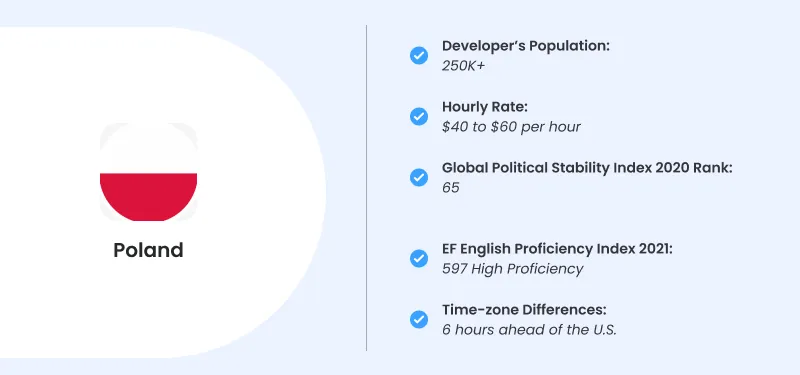Click the checkmark beside Global Political Stability Index
This screenshot has width=800, height=375.
tap(419, 178)
